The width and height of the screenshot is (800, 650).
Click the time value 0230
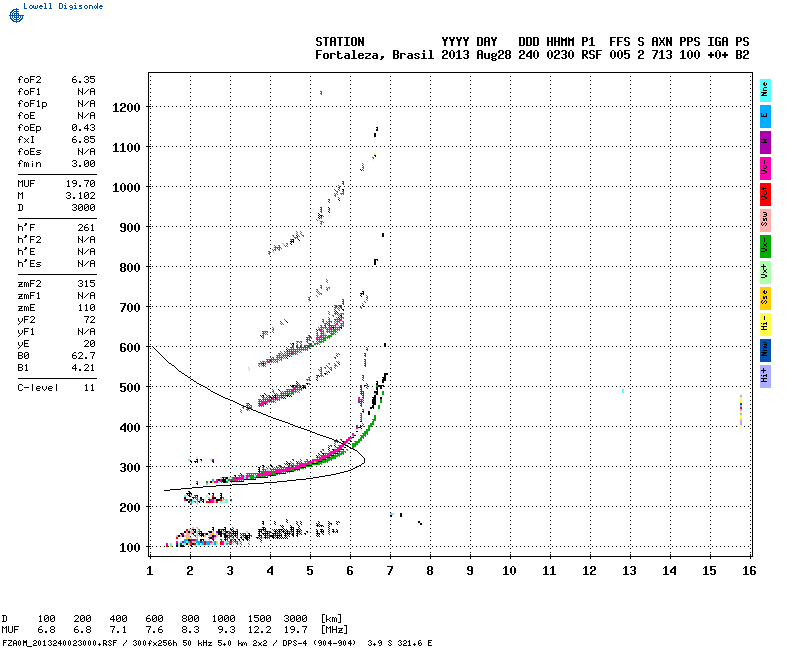pyautogui.click(x=560, y=55)
